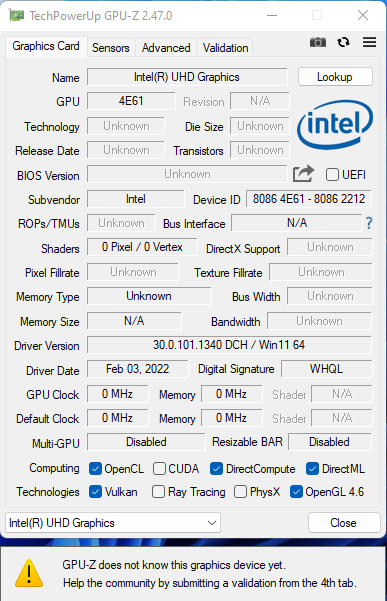This screenshot has height=601, width=387.
Task: Click the refresh arrows icon
Action: point(343,42)
